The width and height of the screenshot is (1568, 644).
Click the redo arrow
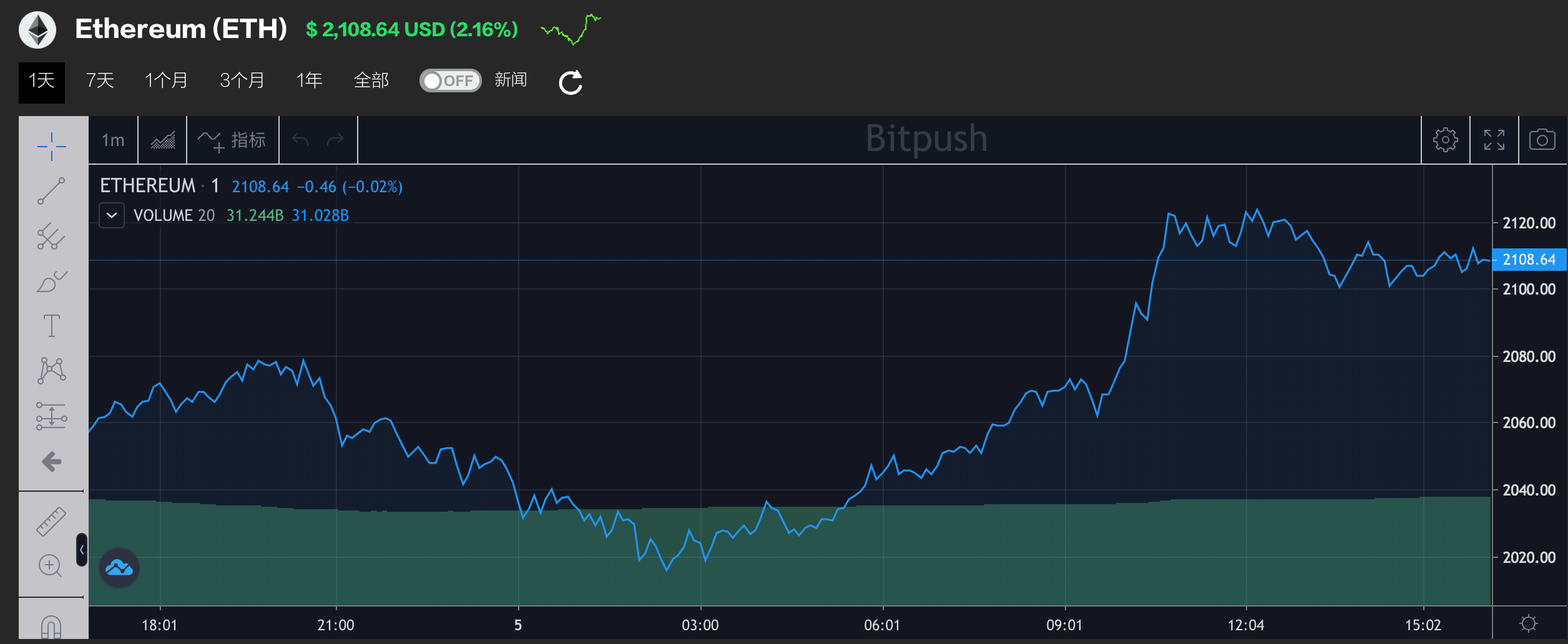pyautogui.click(x=336, y=140)
